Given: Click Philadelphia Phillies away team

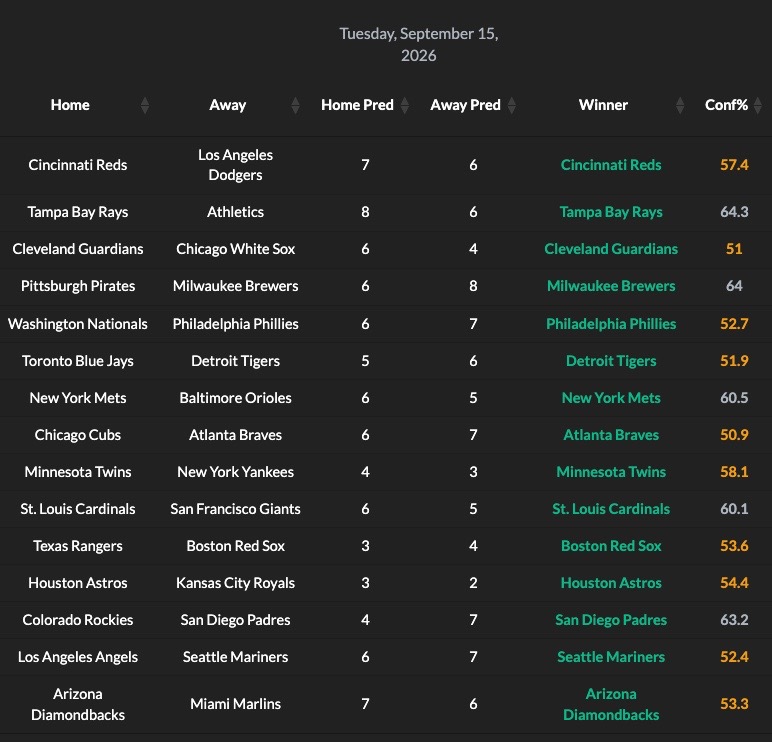Looking at the screenshot, I should [x=235, y=324].
